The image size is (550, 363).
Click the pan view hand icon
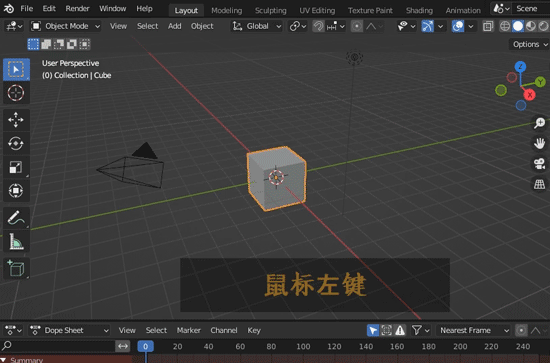(539, 143)
